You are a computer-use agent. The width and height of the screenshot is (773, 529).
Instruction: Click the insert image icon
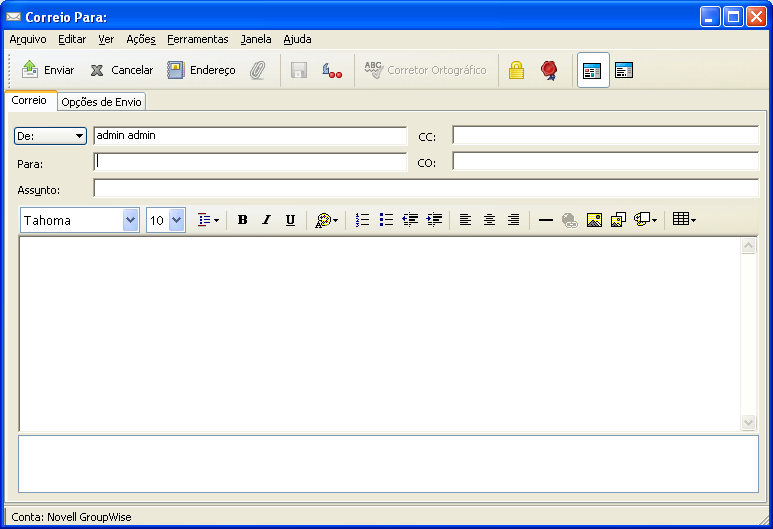594,220
